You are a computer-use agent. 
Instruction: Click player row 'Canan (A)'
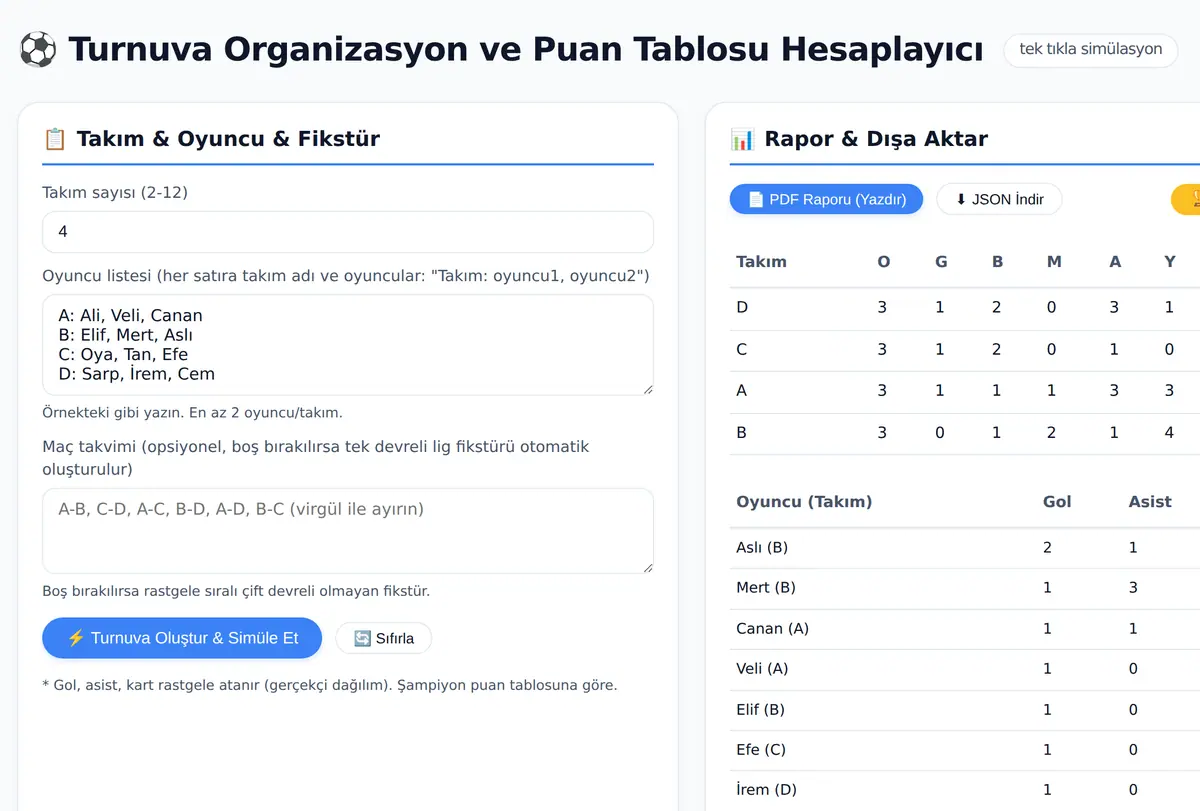965,629
